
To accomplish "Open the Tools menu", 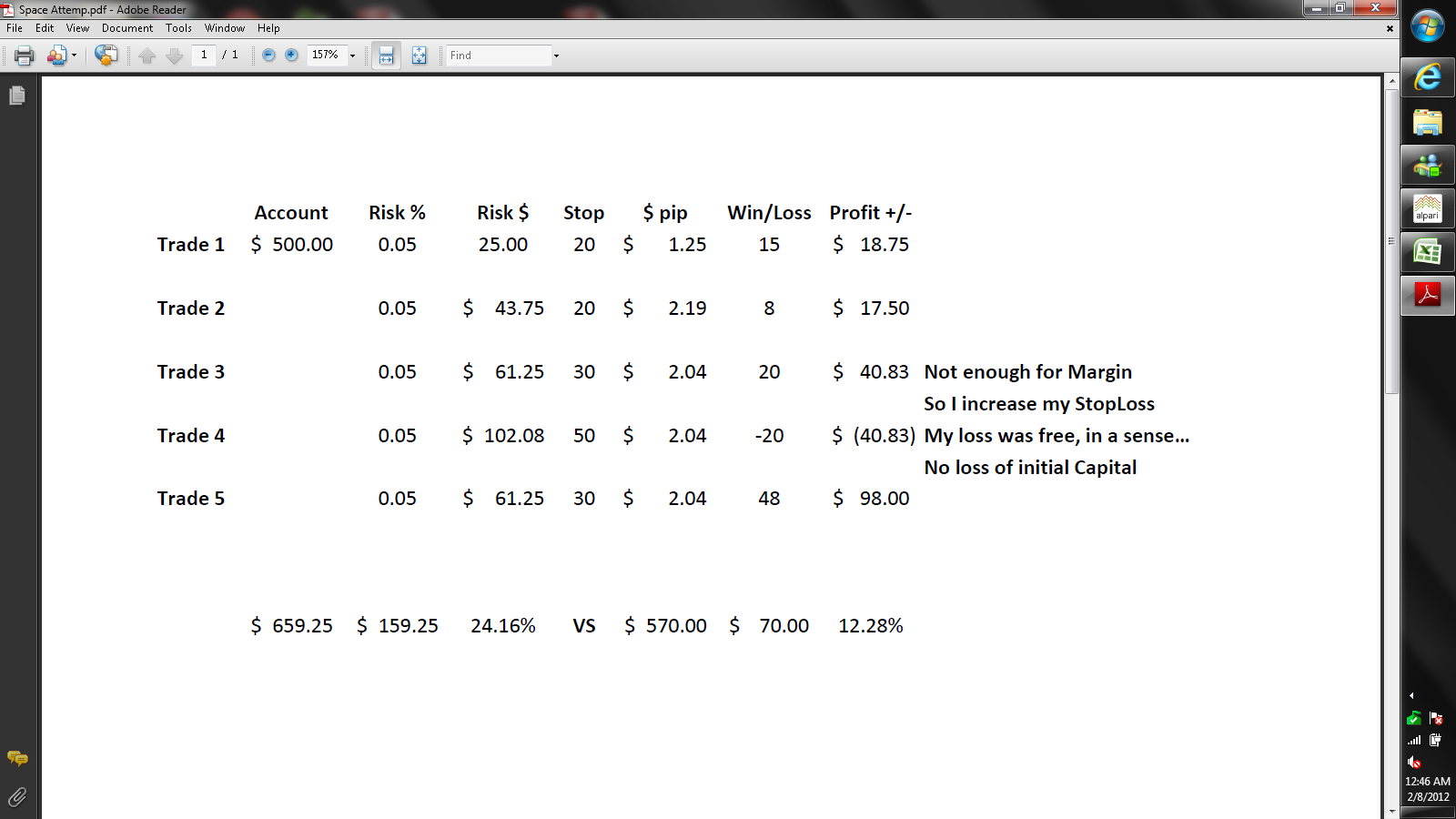I will click(x=178, y=28).
